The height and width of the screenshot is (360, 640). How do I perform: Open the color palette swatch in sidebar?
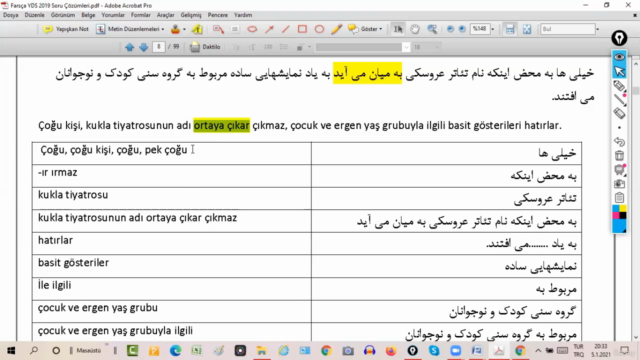pos(619,219)
